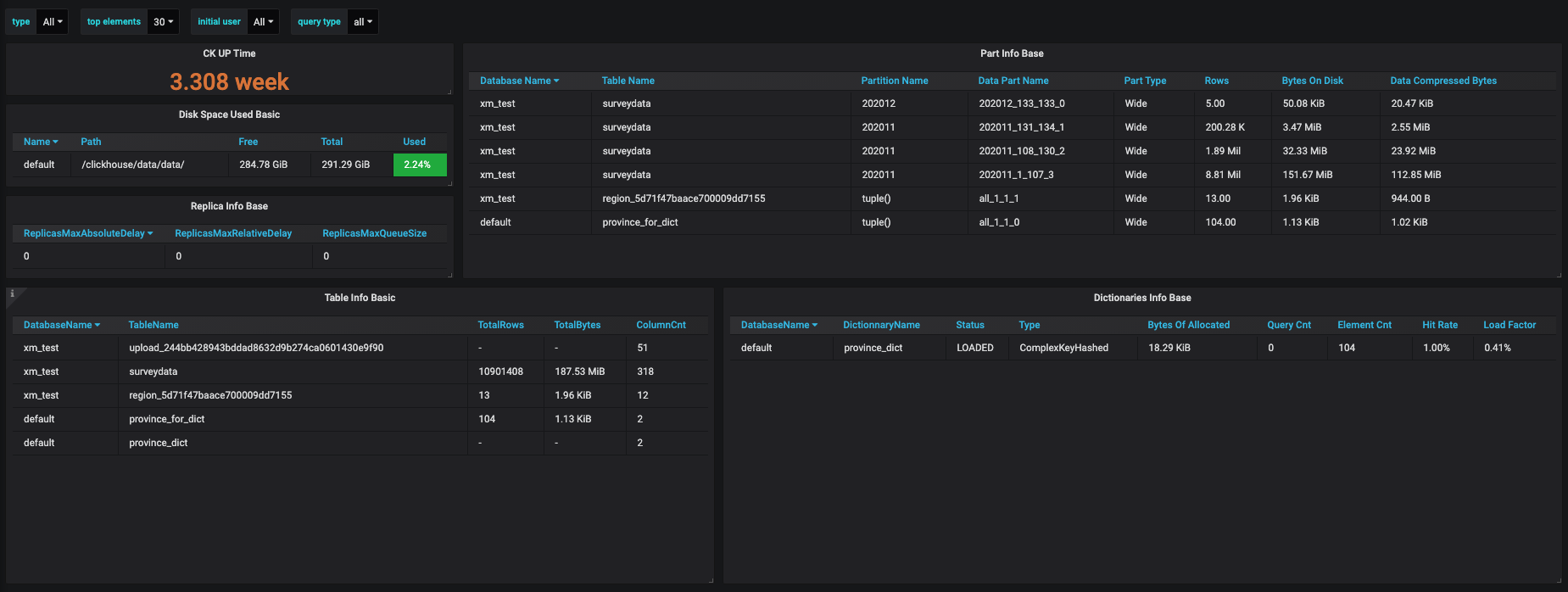Click sort caret next to Name in Disk Space table
1568x592 pixels.
55,142
